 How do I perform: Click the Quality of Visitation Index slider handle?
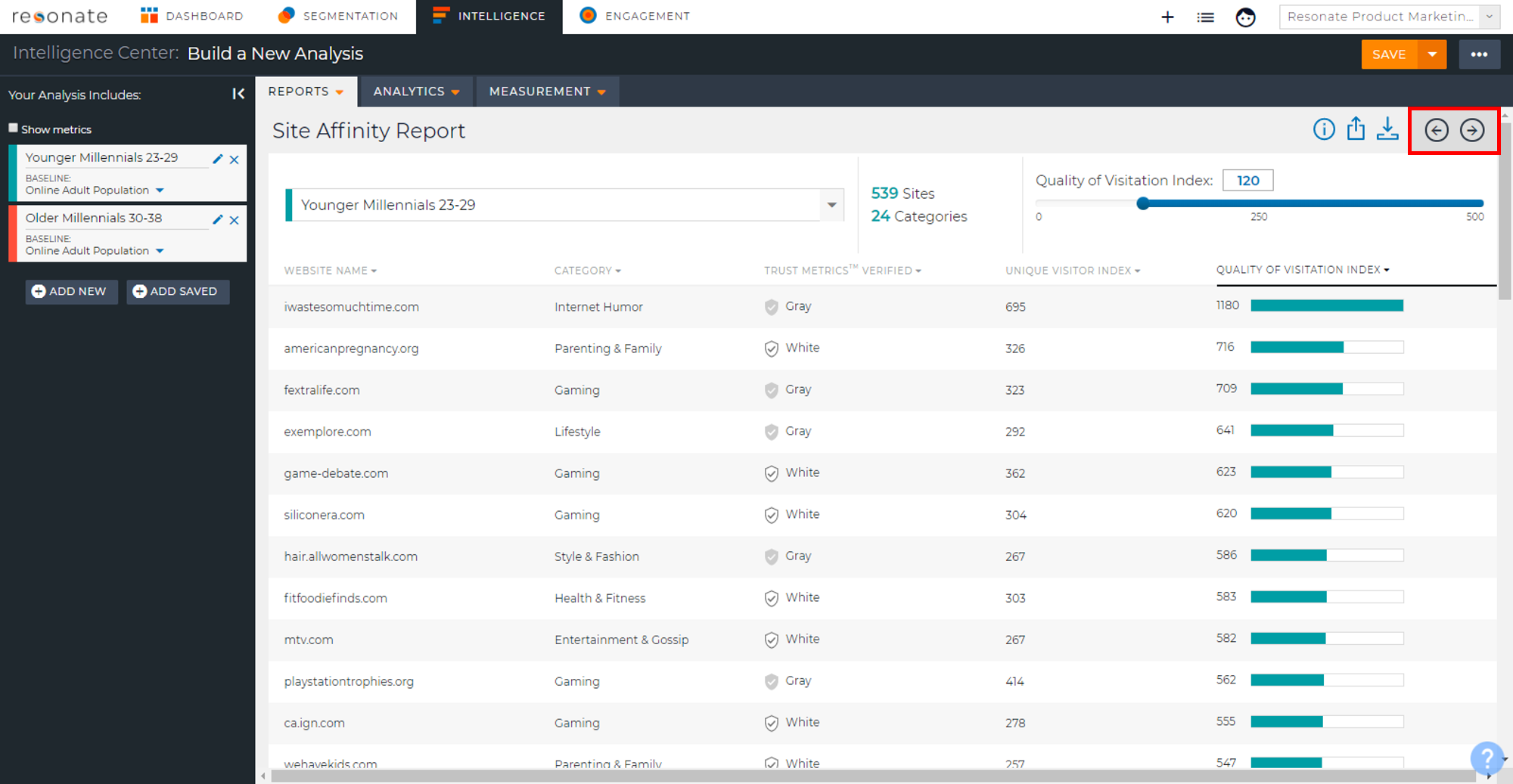coord(1143,203)
